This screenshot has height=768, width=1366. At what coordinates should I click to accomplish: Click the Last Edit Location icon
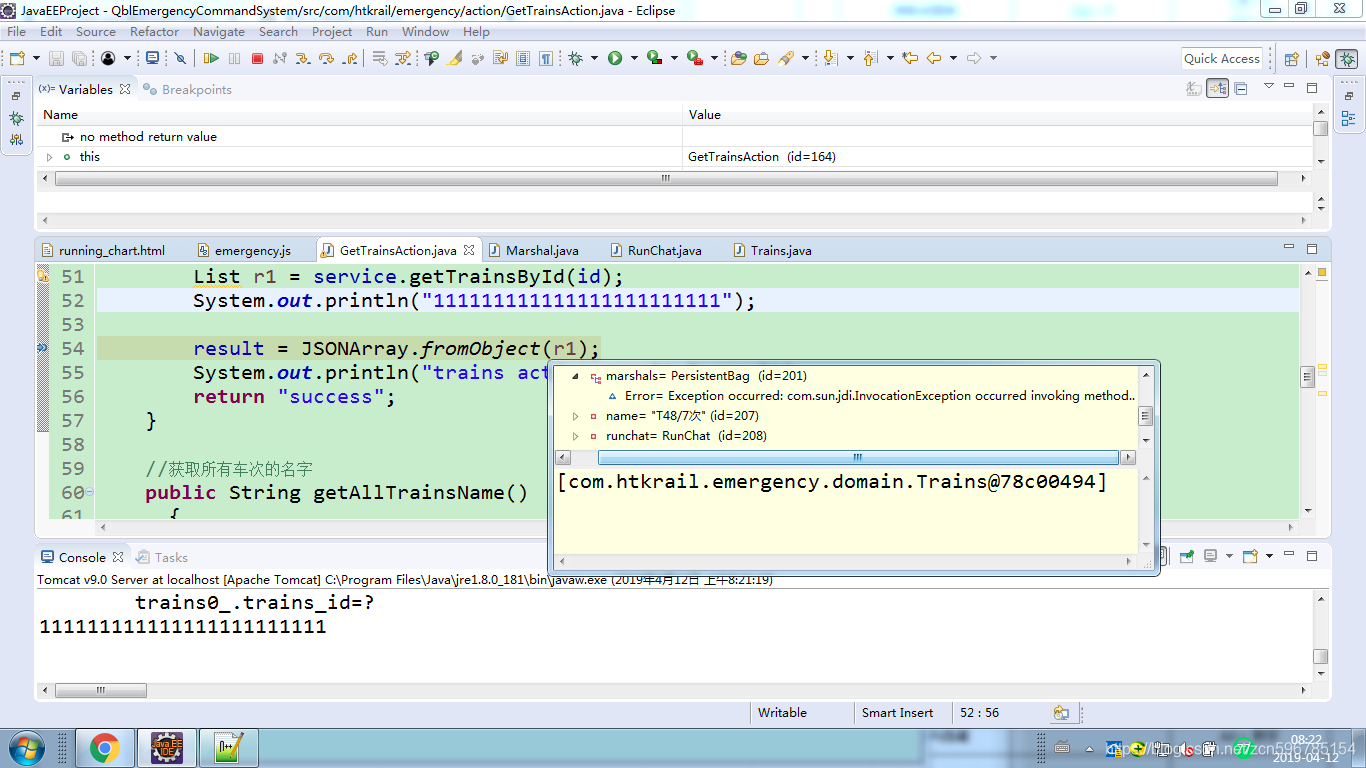[910, 58]
